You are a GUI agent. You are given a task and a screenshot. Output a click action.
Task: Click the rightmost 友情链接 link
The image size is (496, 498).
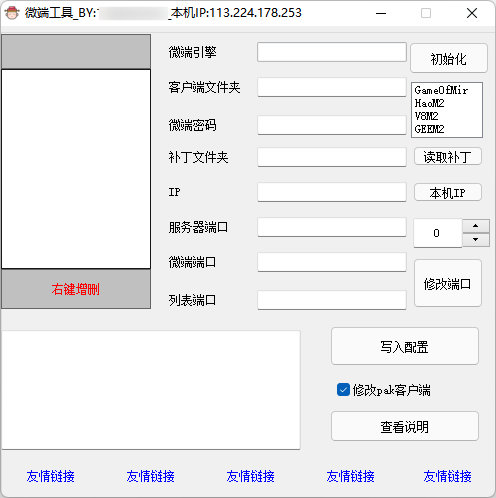pos(448,476)
